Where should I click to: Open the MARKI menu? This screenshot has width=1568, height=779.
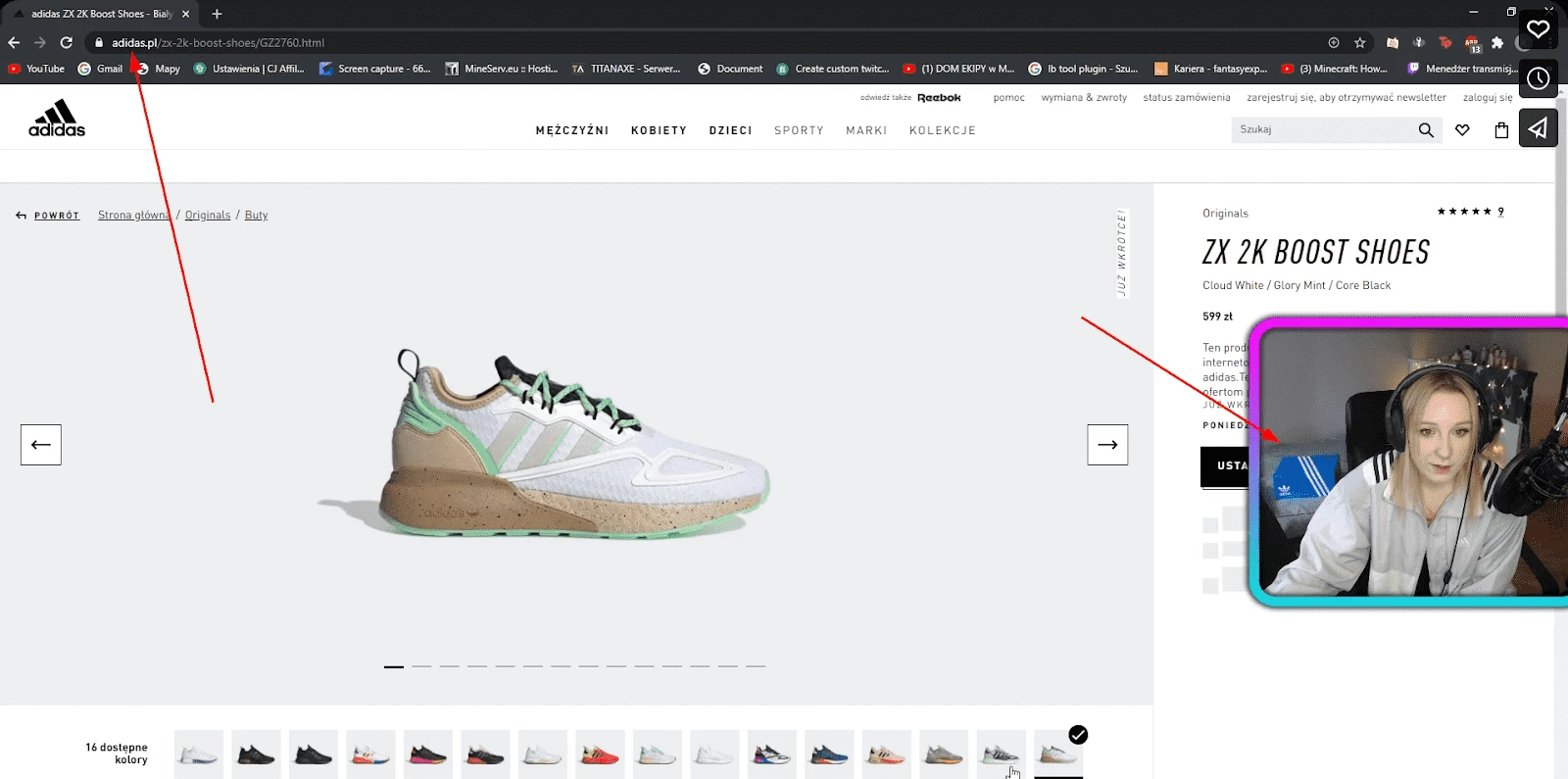(x=866, y=130)
